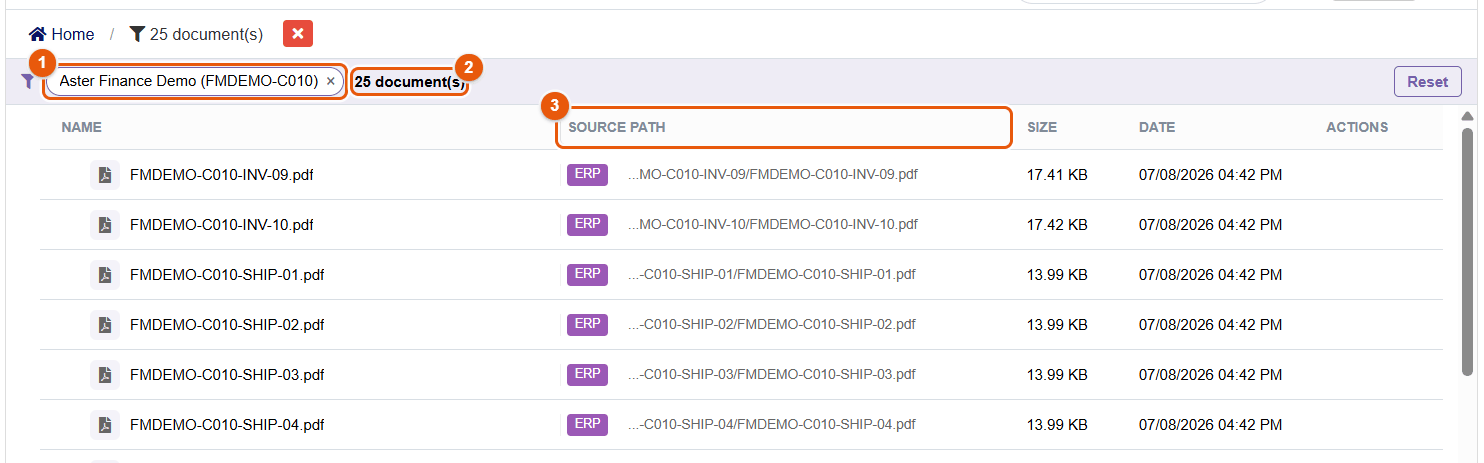Click the purple filter funnel icon
This screenshot has width=1484, height=463.
(27, 81)
